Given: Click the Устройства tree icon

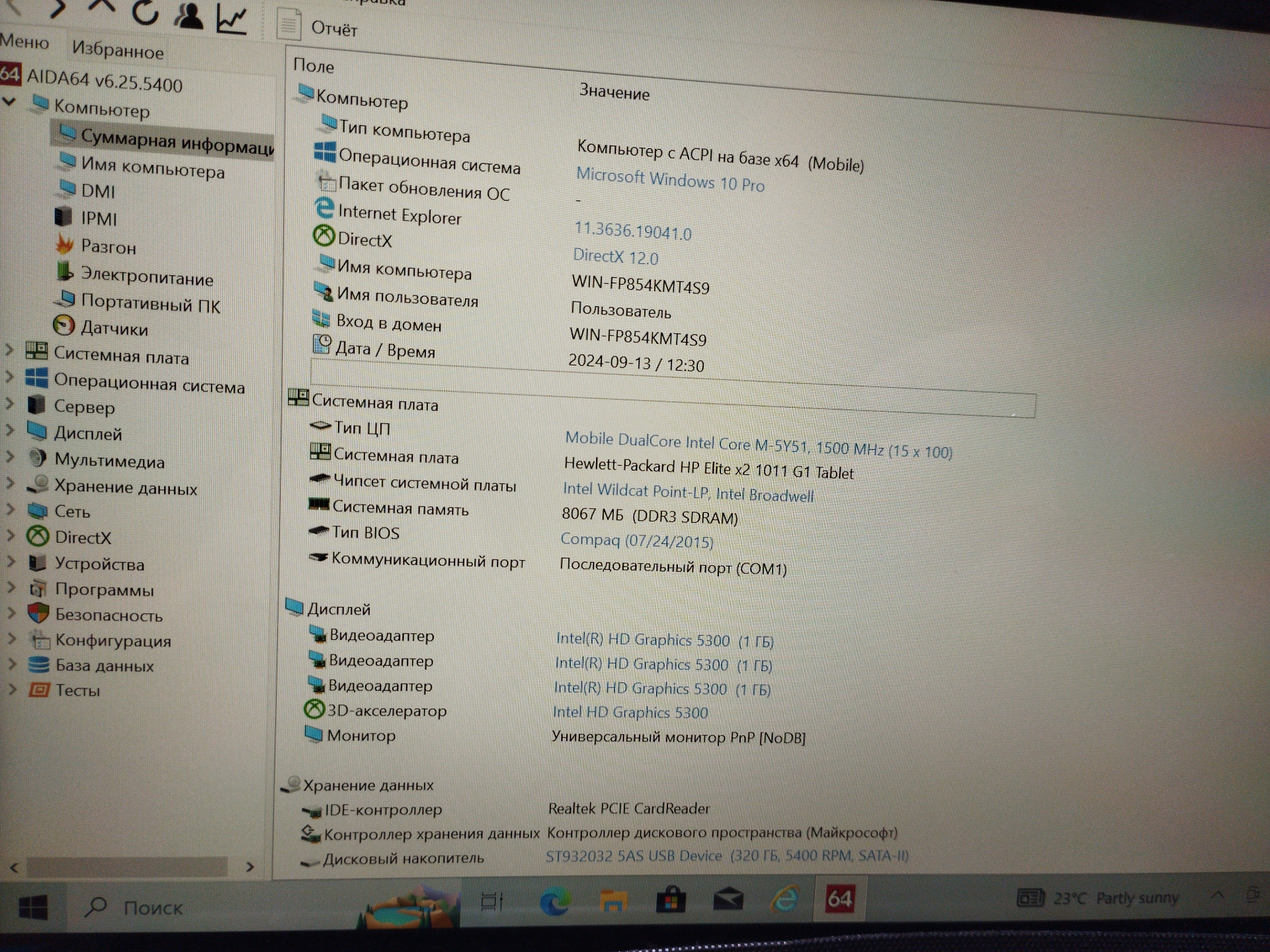Looking at the screenshot, I should (x=38, y=563).
